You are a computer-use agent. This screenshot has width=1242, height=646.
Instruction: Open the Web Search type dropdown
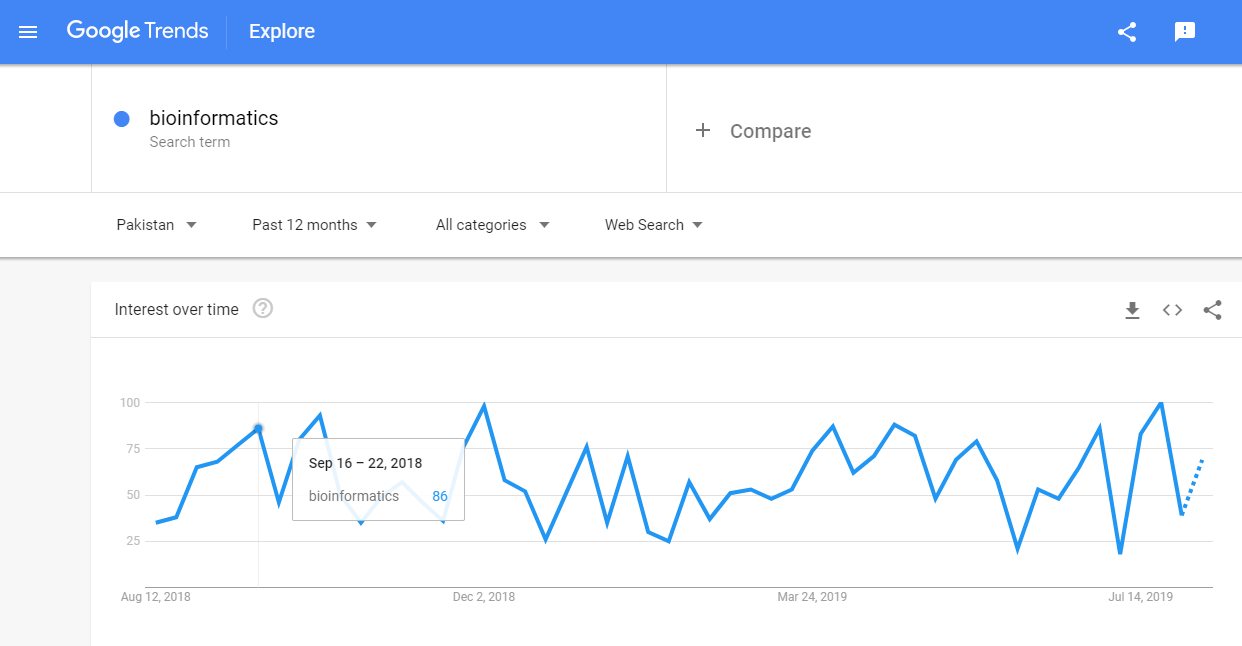pyautogui.click(x=653, y=225)
